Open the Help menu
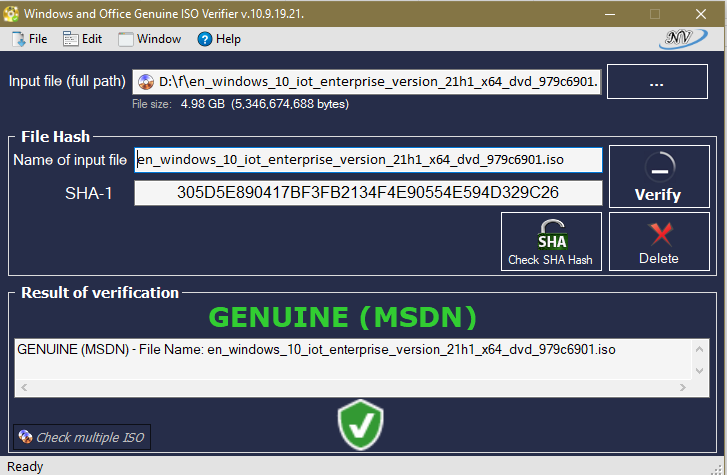Image resolution: width=727 pixels, height=475 pixels. click(x=219, y=39)
